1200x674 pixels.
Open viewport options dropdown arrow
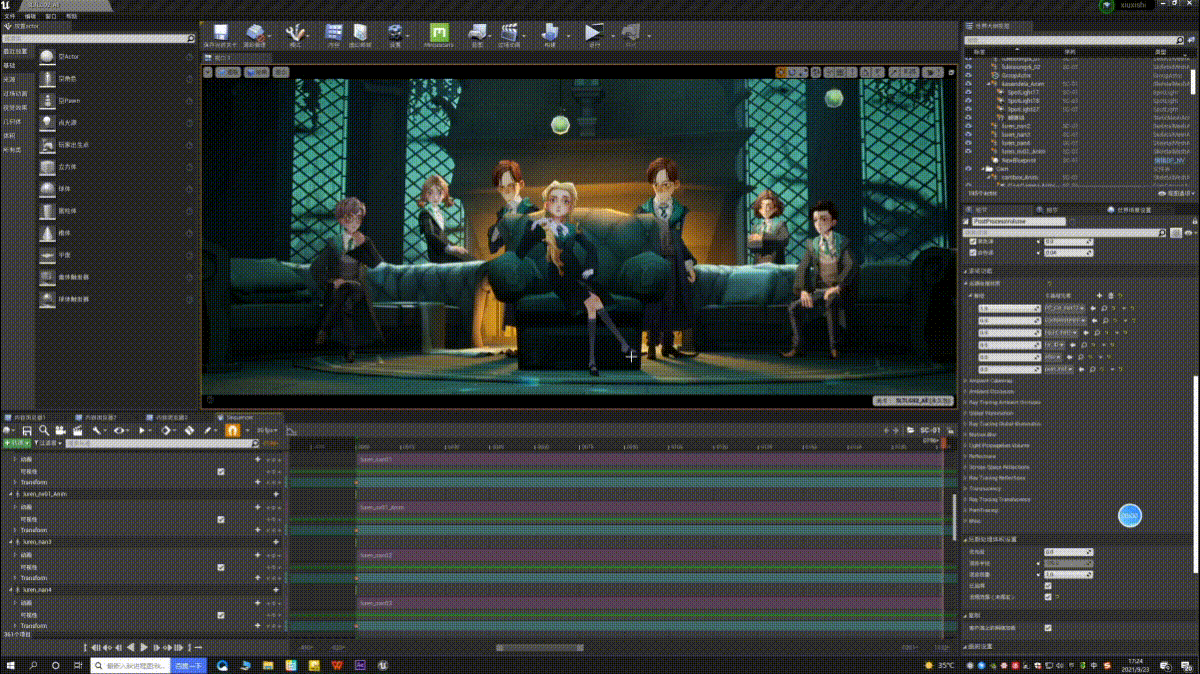[x=210, y=72]
